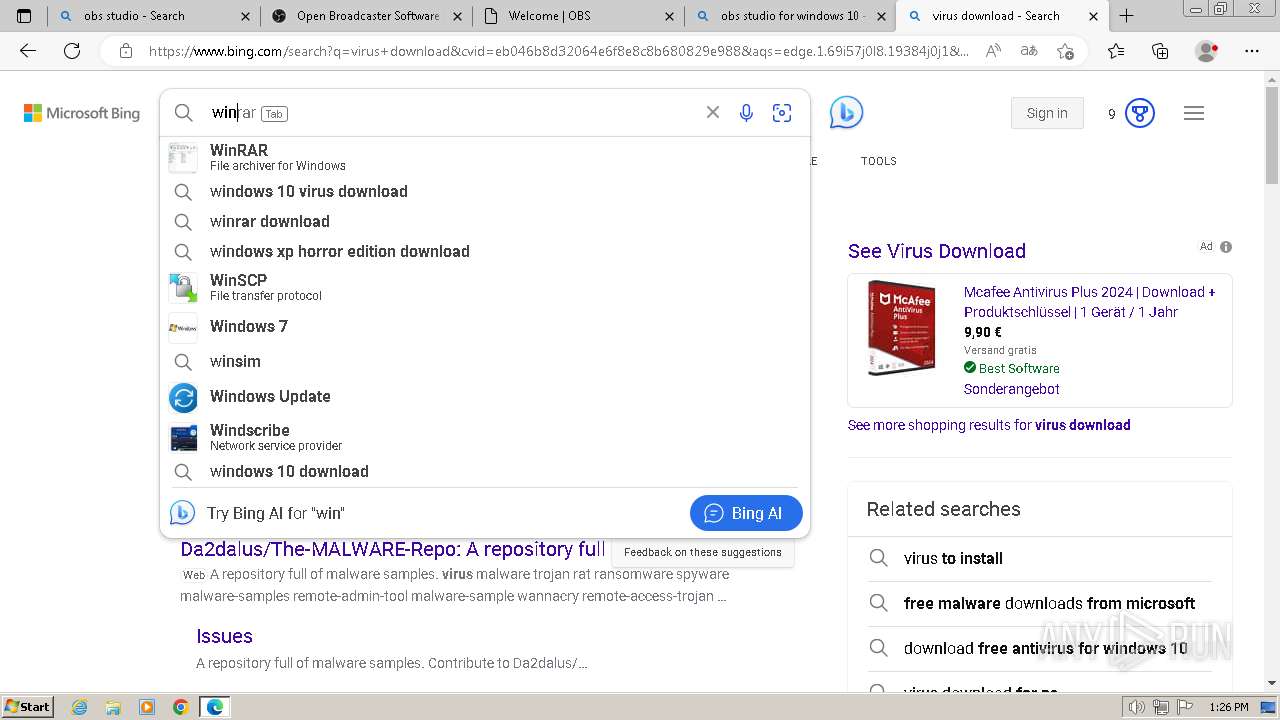Click the Microsoft Bing logo
The image size is (1280, 720).
point(82,113)
